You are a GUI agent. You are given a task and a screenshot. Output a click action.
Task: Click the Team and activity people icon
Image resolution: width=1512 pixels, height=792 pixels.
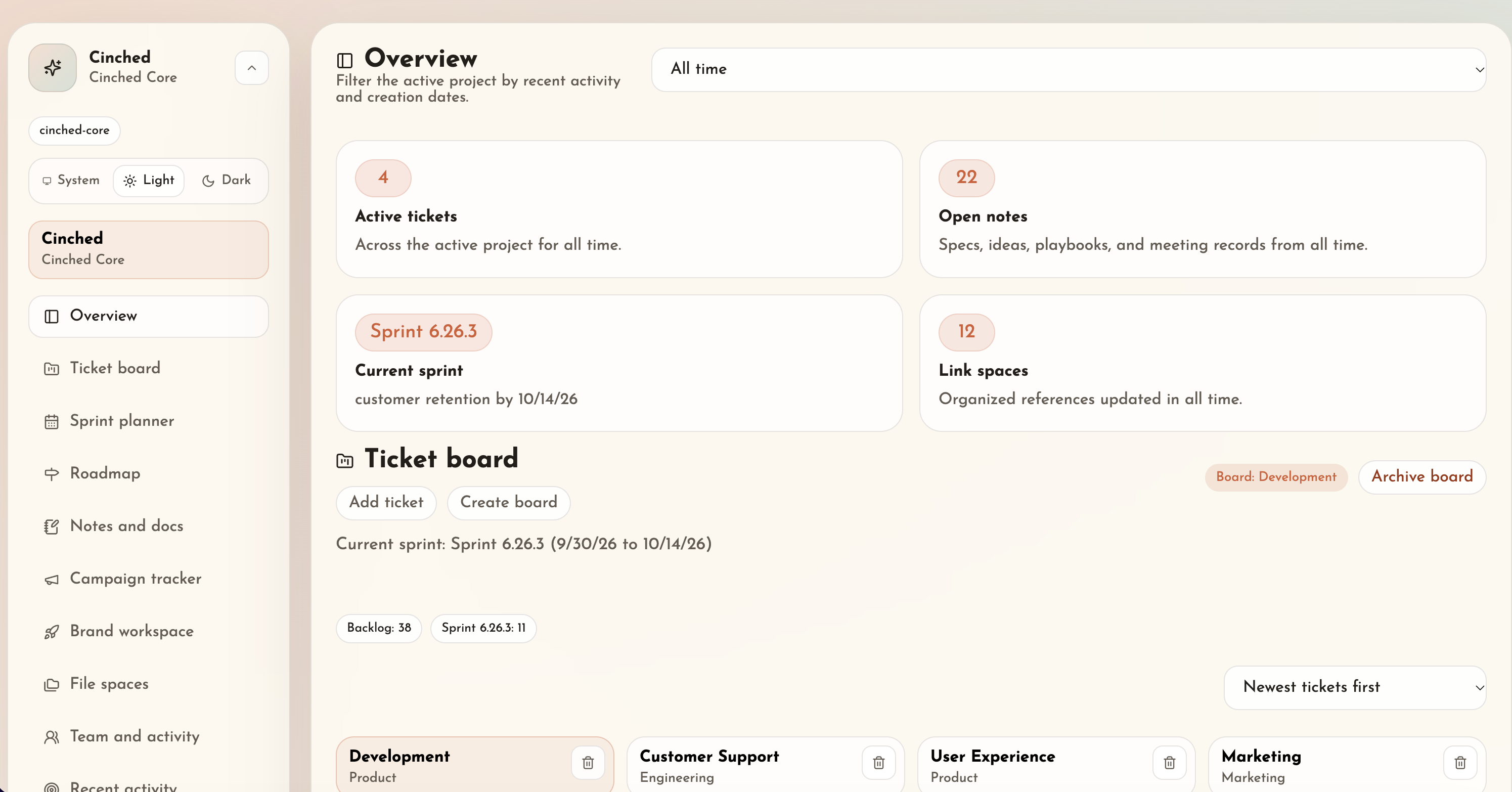tap(52, 737)
